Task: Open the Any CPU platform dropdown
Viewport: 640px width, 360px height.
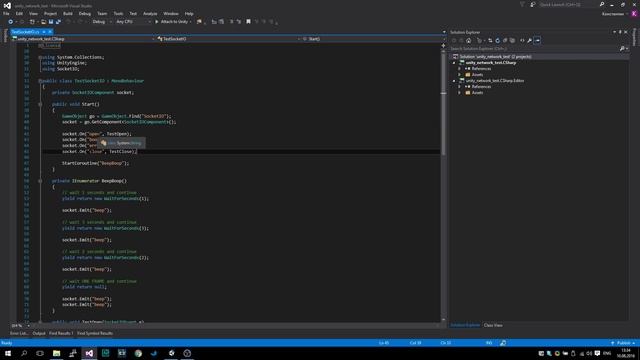Action: (133, 22)
